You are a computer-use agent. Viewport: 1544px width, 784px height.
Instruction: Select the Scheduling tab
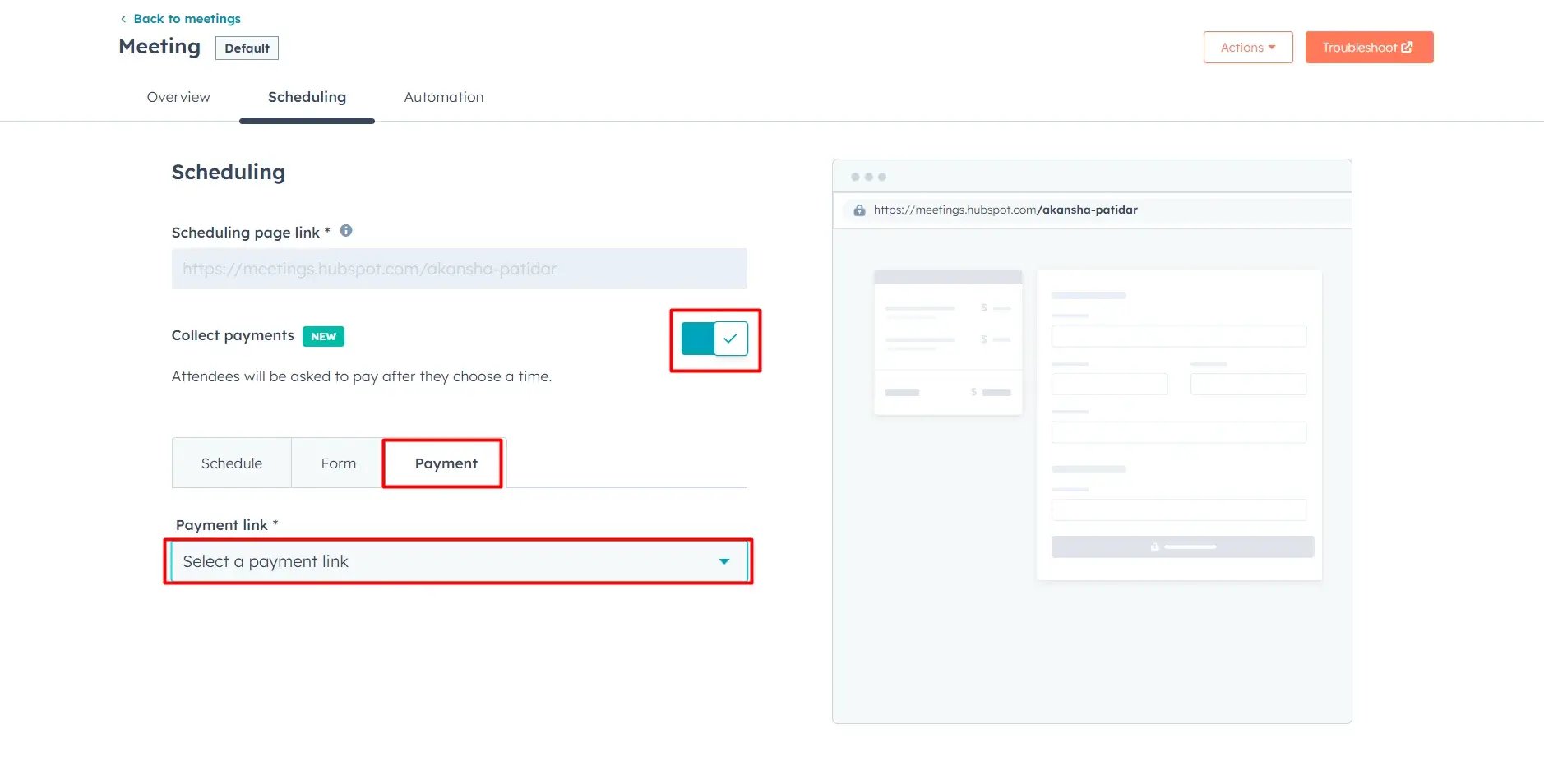pyautogui.click(x=307, y=97)
